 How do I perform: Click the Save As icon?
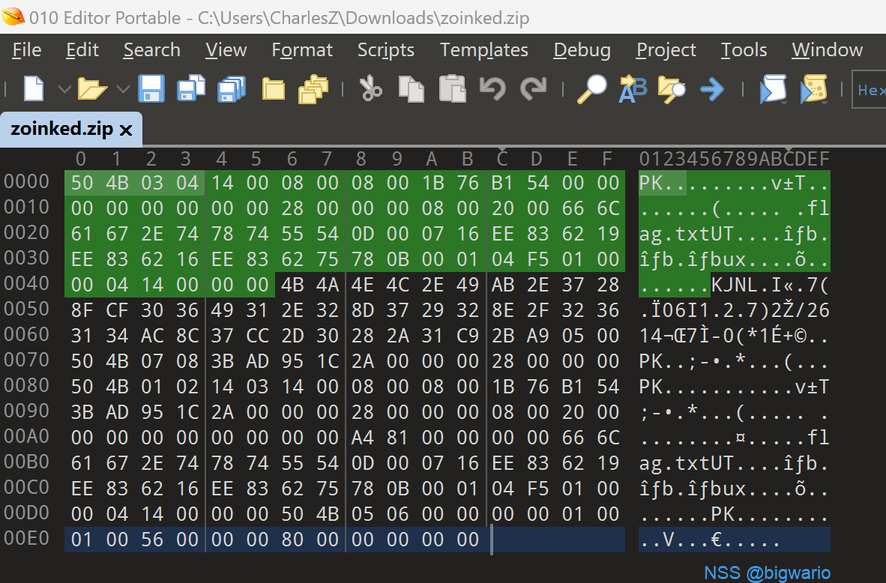191,89
